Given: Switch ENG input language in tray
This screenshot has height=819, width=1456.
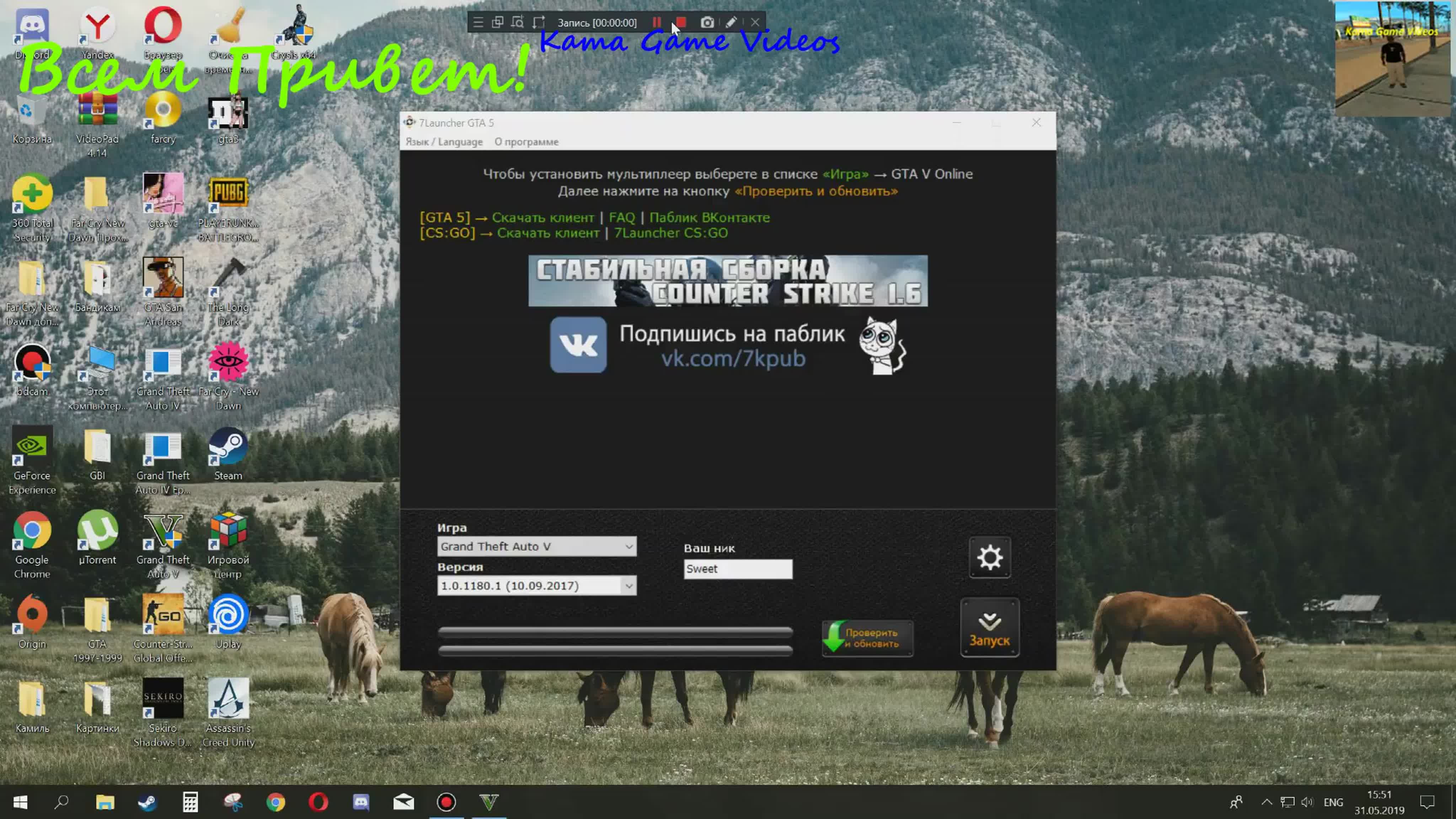Looking at the screenshot, I should [x=1333, y=802].
